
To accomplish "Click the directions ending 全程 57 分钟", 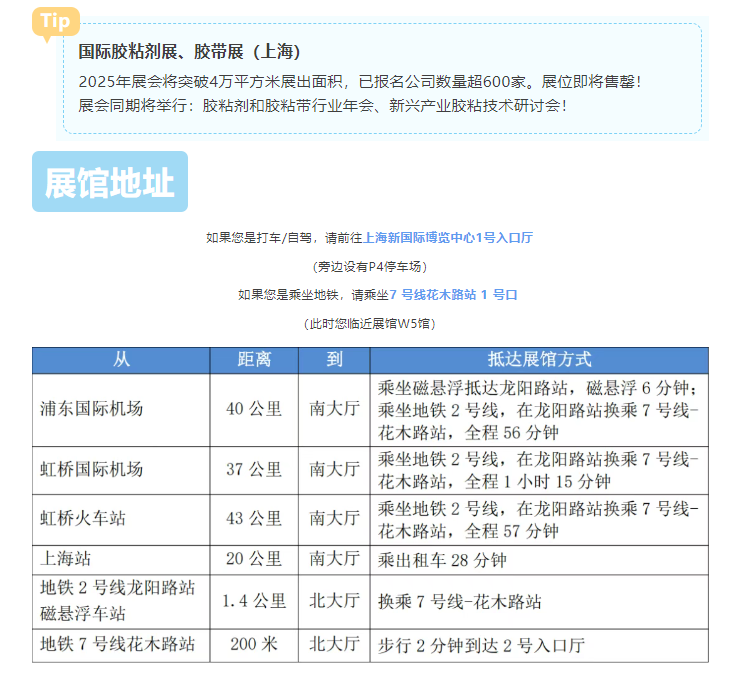I will 539,520.
